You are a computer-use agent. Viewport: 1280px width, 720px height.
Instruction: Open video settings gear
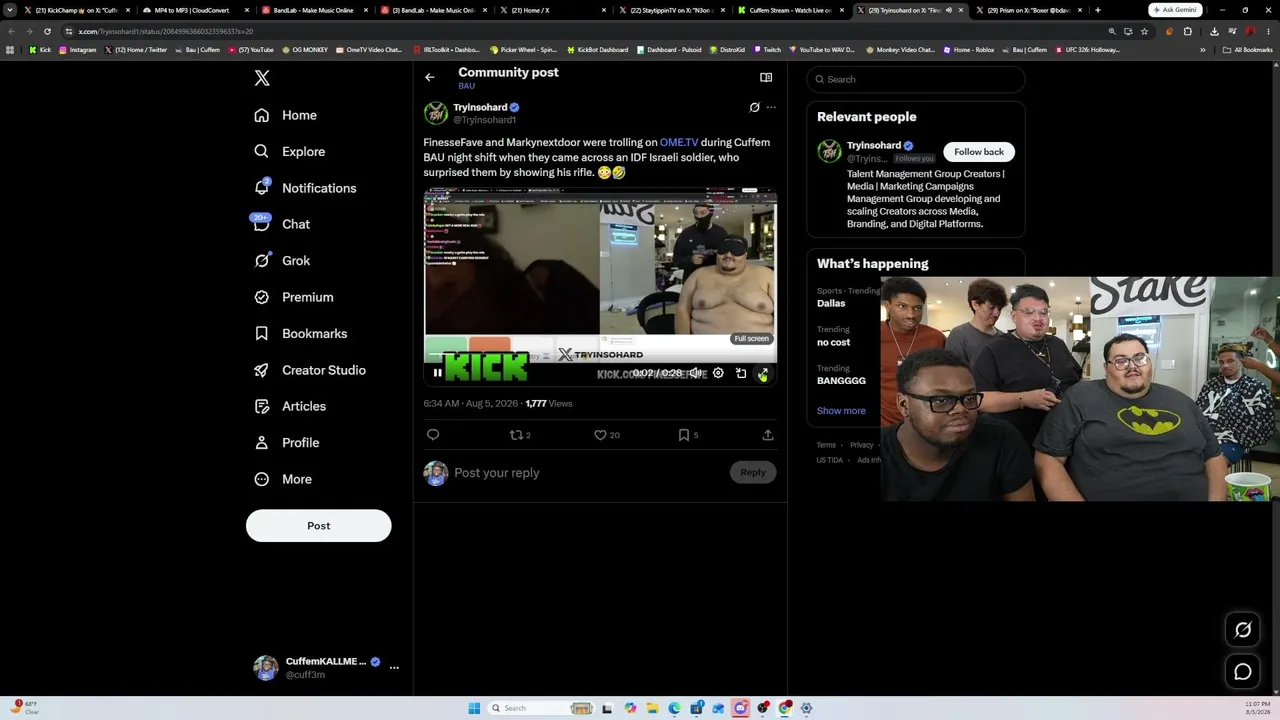pyautogui.click(x=718, y=373)
